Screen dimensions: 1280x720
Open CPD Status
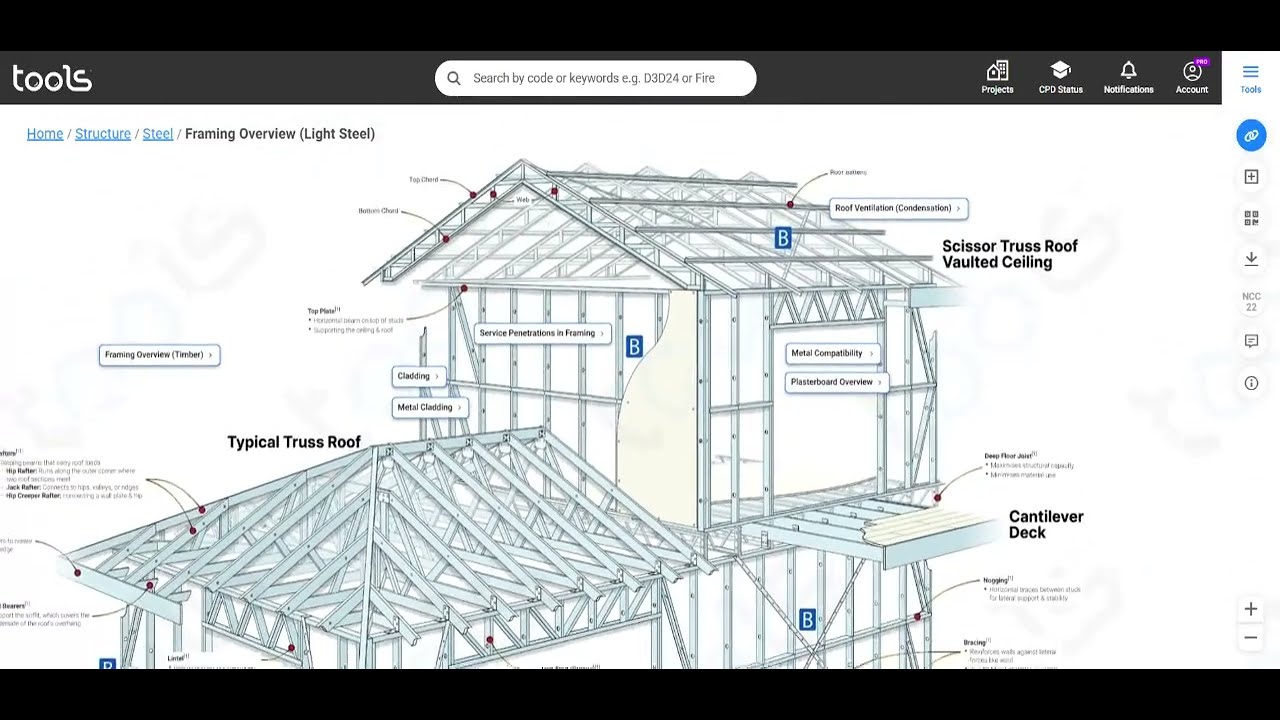1060,78
